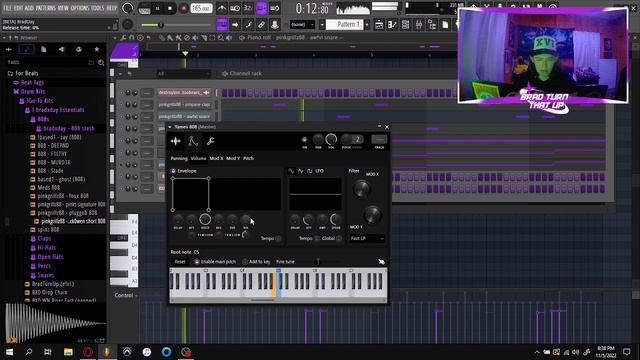Switch to the Panning envelope tab
Viewport: 640px width, 360px height.
click(x=179, y=158)
